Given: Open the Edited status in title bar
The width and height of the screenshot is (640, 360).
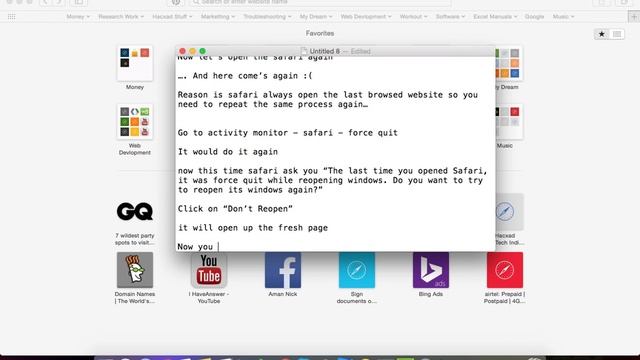Looking at the screenshot, I should coord(360,51).
